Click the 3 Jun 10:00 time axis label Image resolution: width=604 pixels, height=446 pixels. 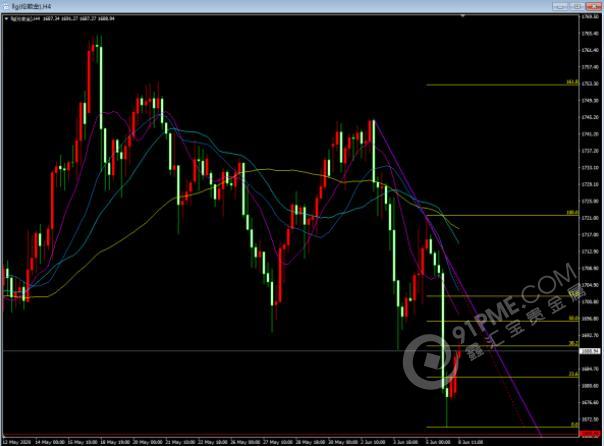click(405, 439)
